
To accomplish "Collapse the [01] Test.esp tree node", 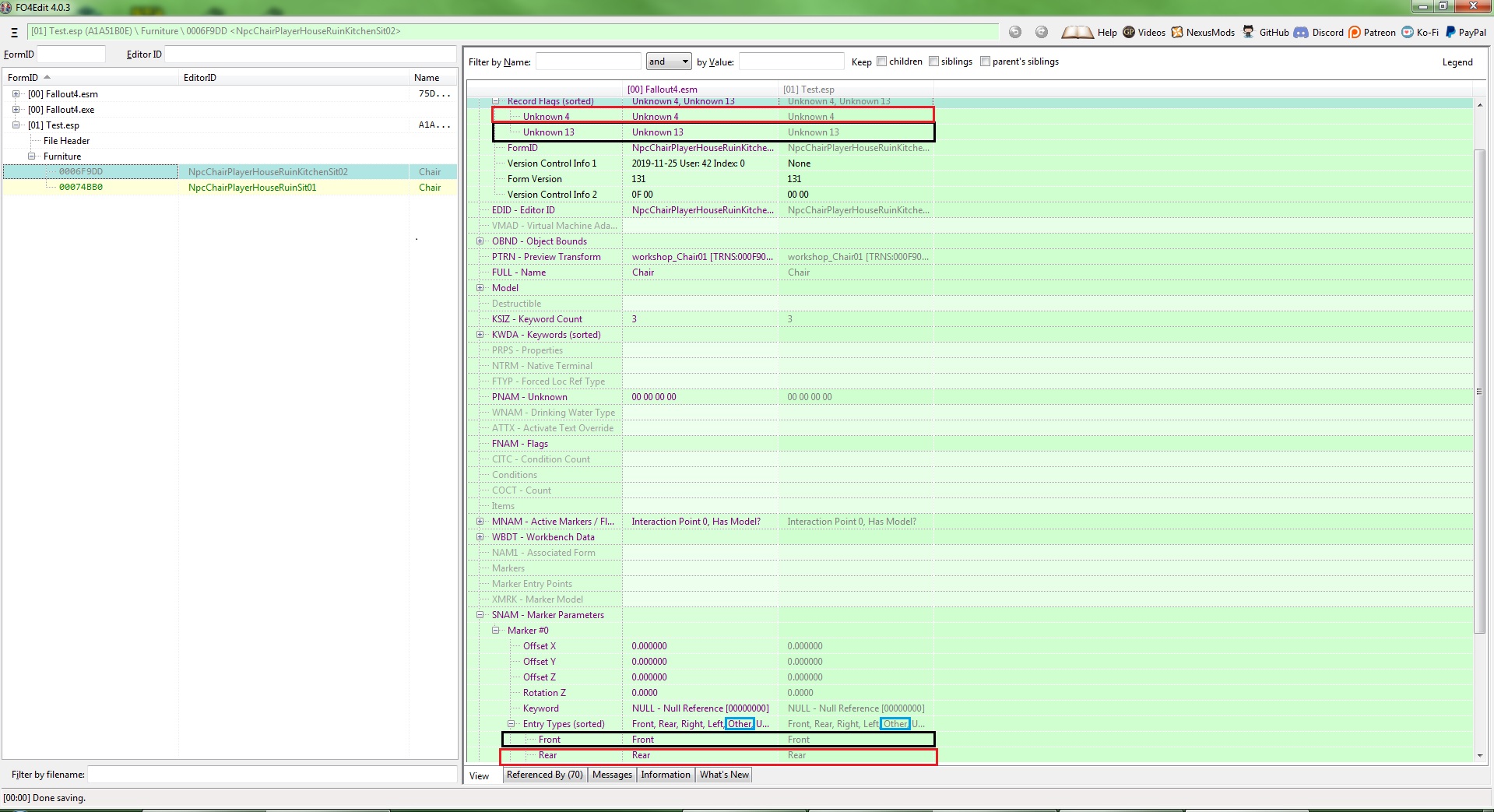I will (x=16, y=125).
